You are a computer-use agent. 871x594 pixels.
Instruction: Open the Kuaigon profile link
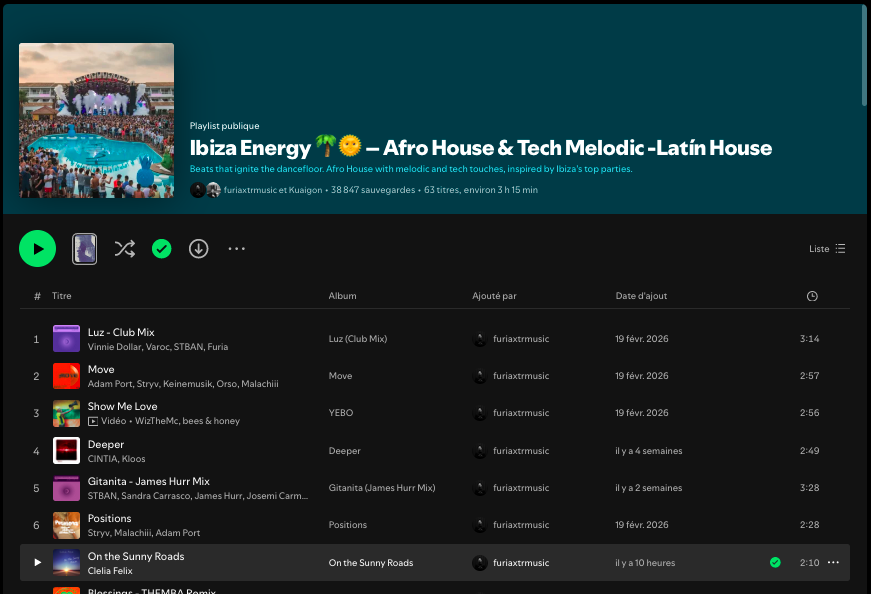305,190
